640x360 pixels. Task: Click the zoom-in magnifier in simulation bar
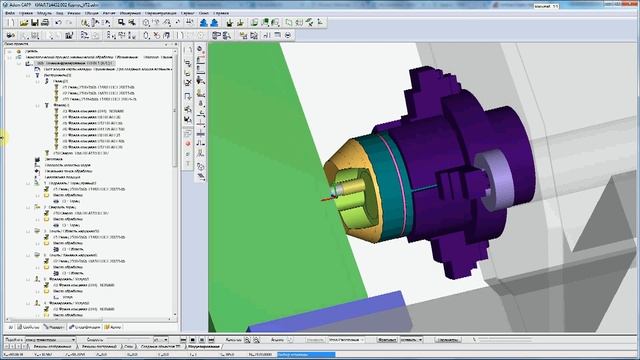click(247, 340)
